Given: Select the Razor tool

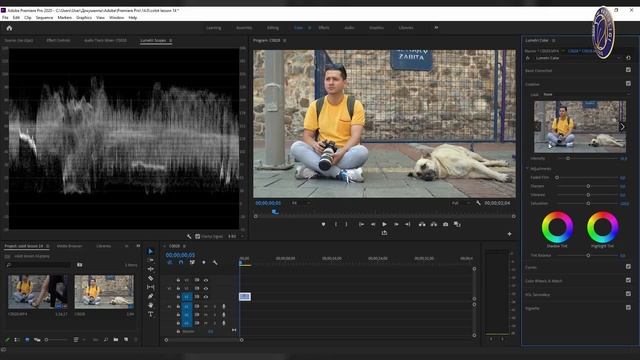Looking at the screenshot, I should click(151, 278).
